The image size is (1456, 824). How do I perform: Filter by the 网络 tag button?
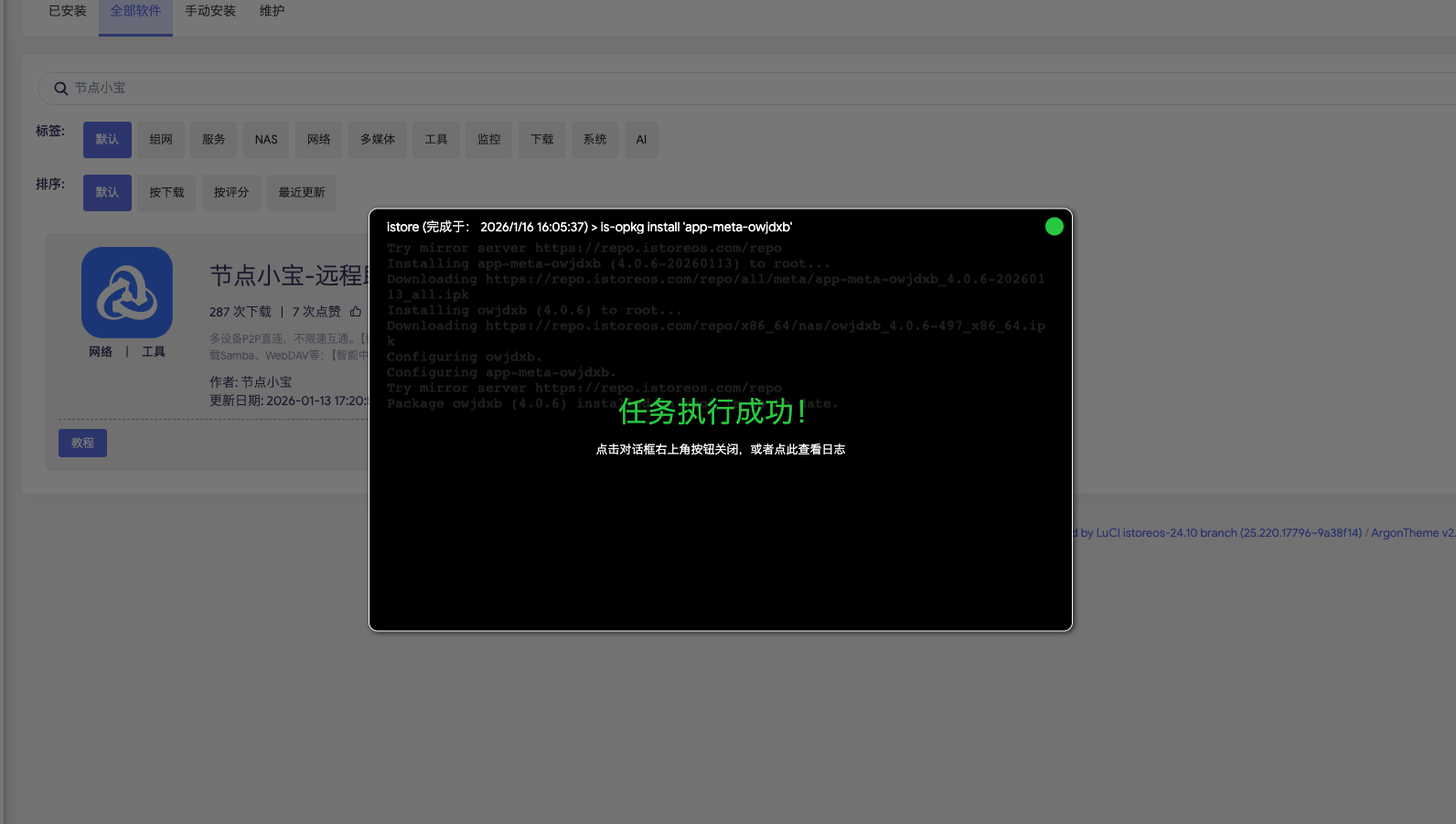pos(319,140)
